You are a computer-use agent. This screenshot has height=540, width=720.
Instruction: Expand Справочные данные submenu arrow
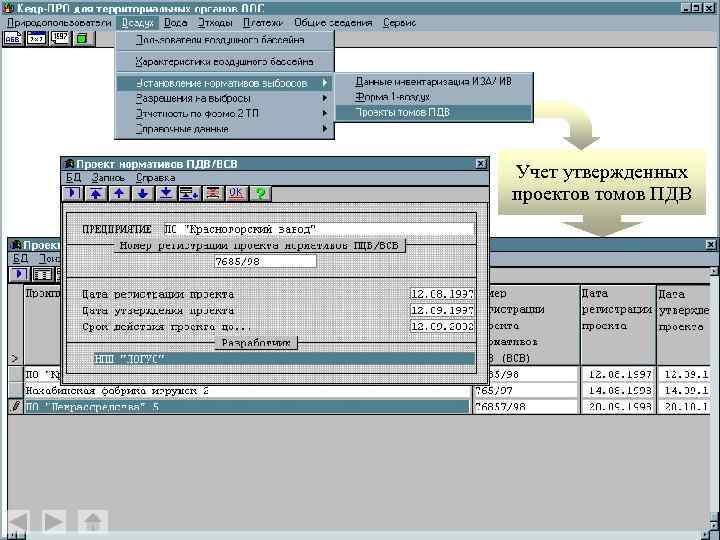(325, 129)
